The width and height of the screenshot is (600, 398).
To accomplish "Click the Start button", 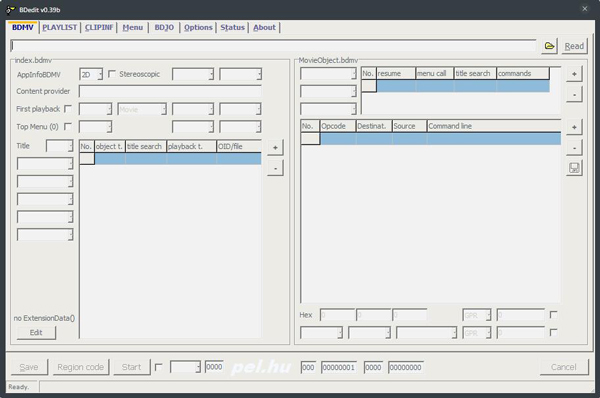I will click(x=132, y=367).
